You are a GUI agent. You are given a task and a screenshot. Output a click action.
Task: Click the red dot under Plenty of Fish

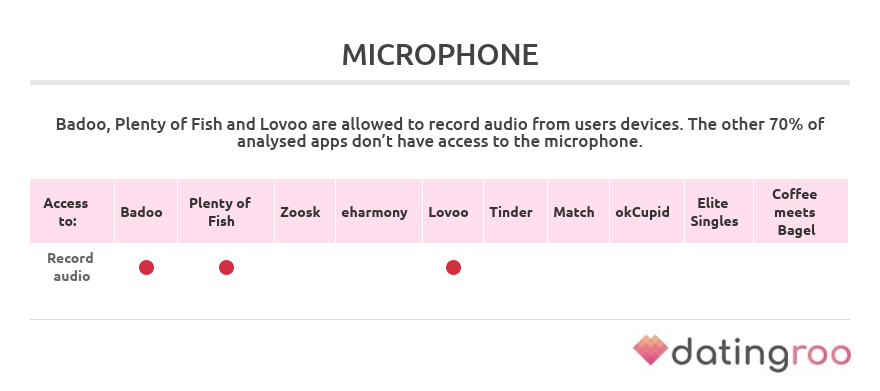click(x=226, y=268)
